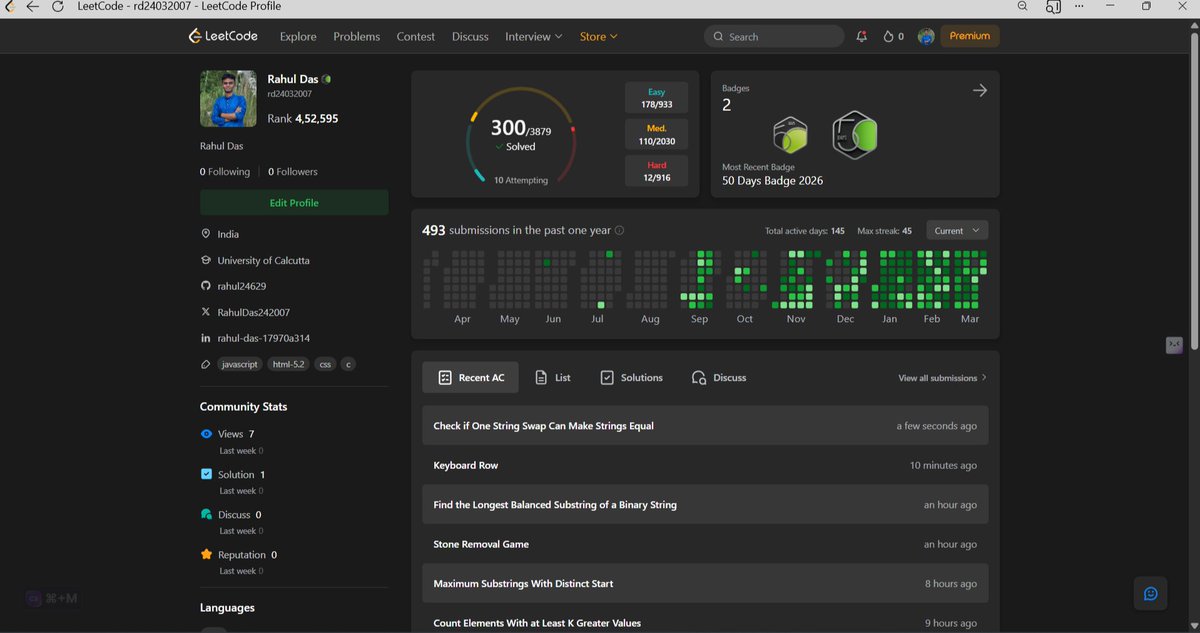
Task: Open the browser zoom magnifier icon
Action: pyautogui.click(x=1022, y=6)
